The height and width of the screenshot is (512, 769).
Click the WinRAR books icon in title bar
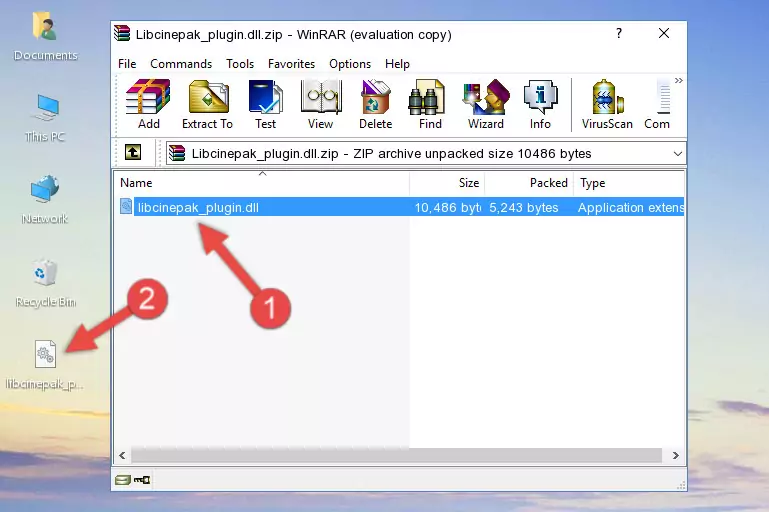[x=122, y=34]
